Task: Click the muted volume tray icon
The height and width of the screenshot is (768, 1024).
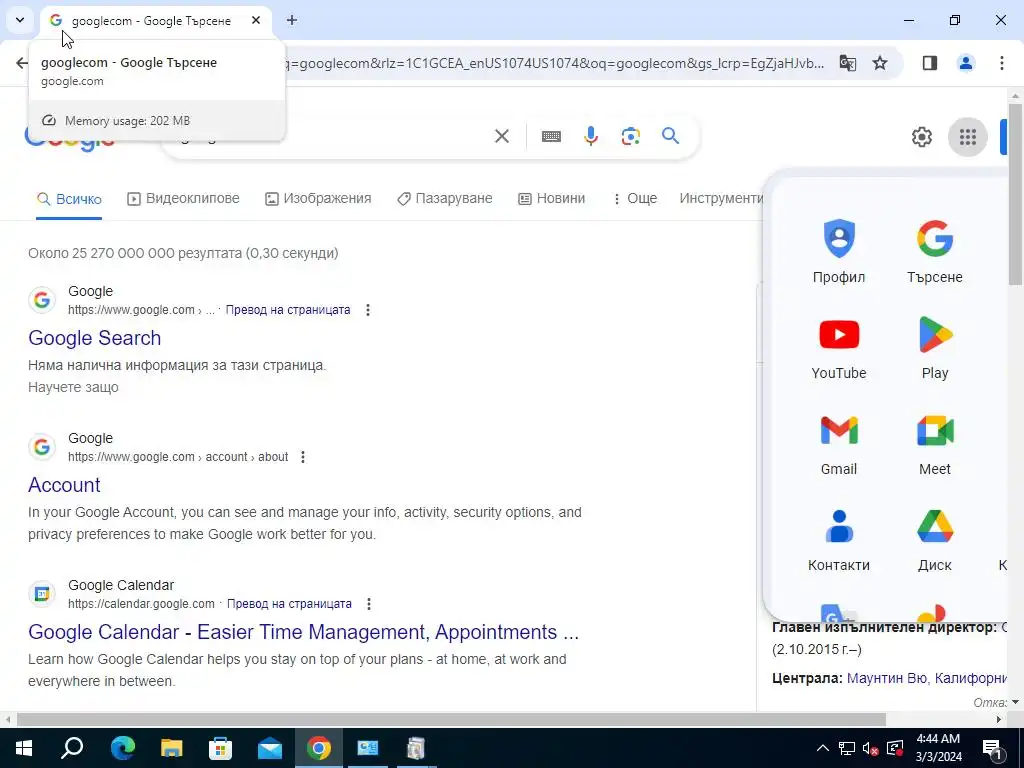Action: point(870,748)
